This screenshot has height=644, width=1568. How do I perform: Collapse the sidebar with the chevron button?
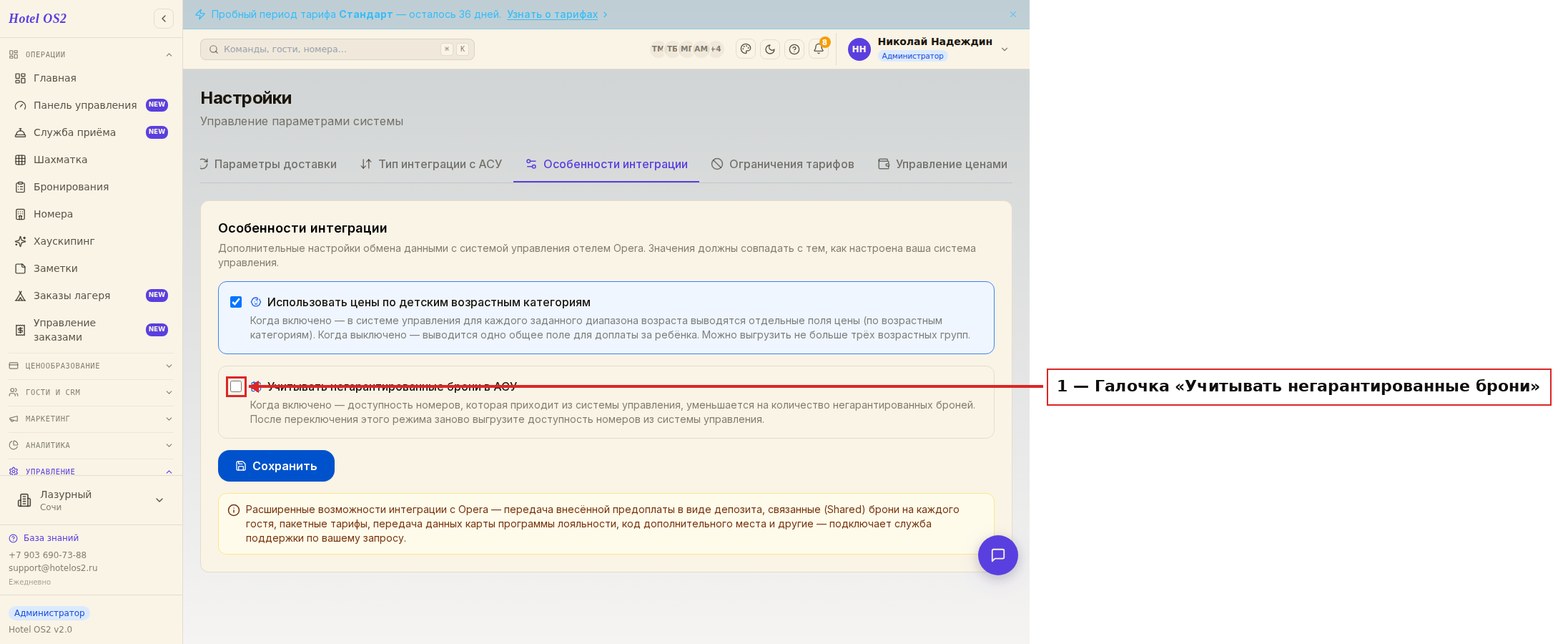(164, 19)
